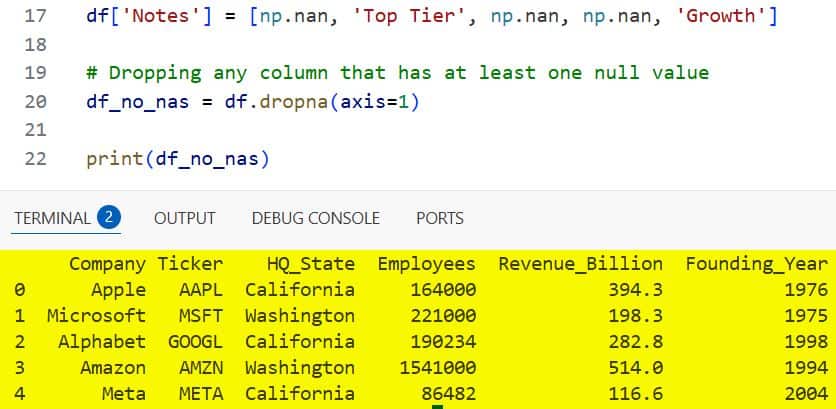The image size is (836, 409).
Task: Click Meta in the Company column
Action: point(124,394)
